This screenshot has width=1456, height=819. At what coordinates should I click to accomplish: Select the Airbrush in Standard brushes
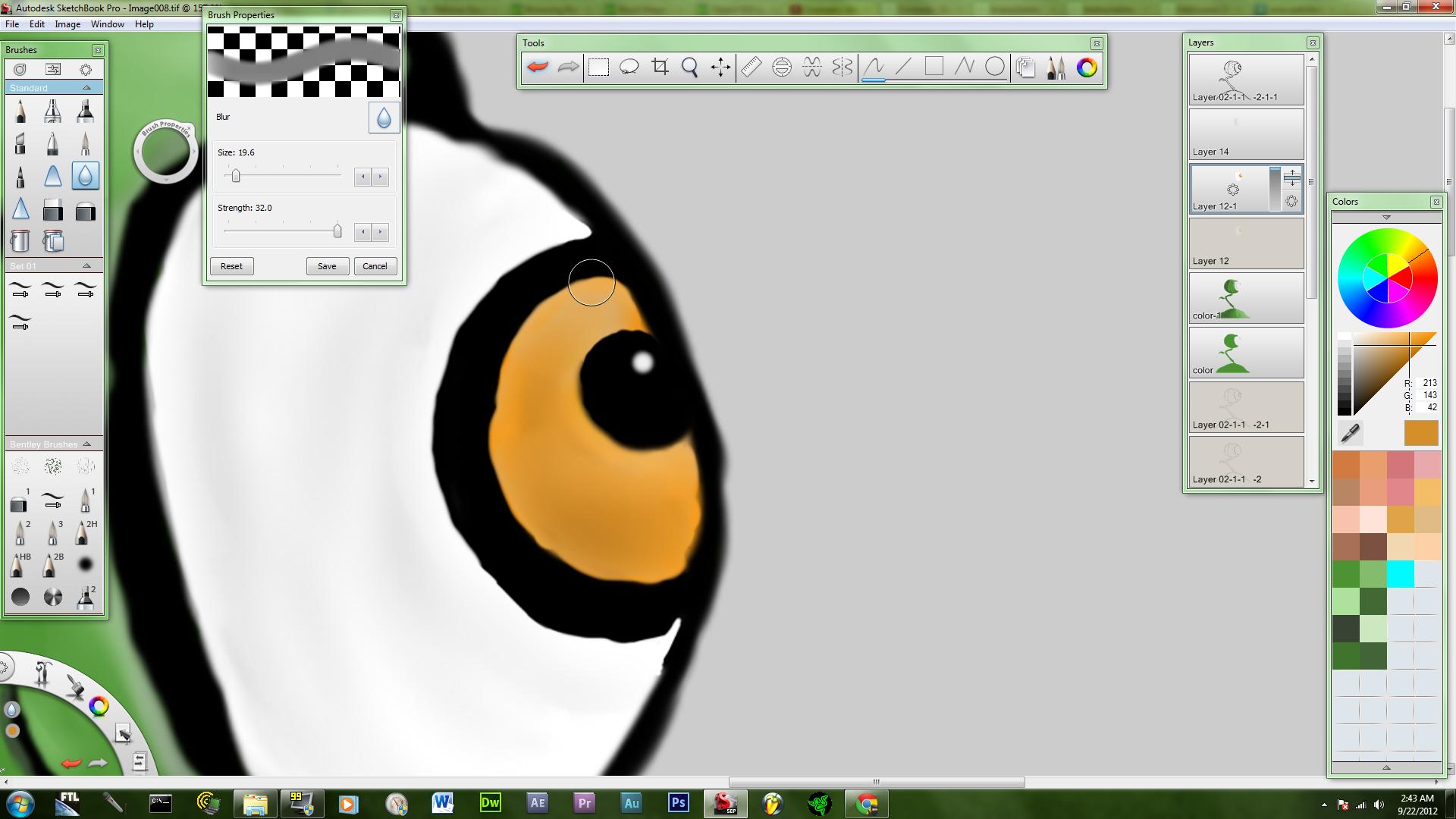click(53, 111)
